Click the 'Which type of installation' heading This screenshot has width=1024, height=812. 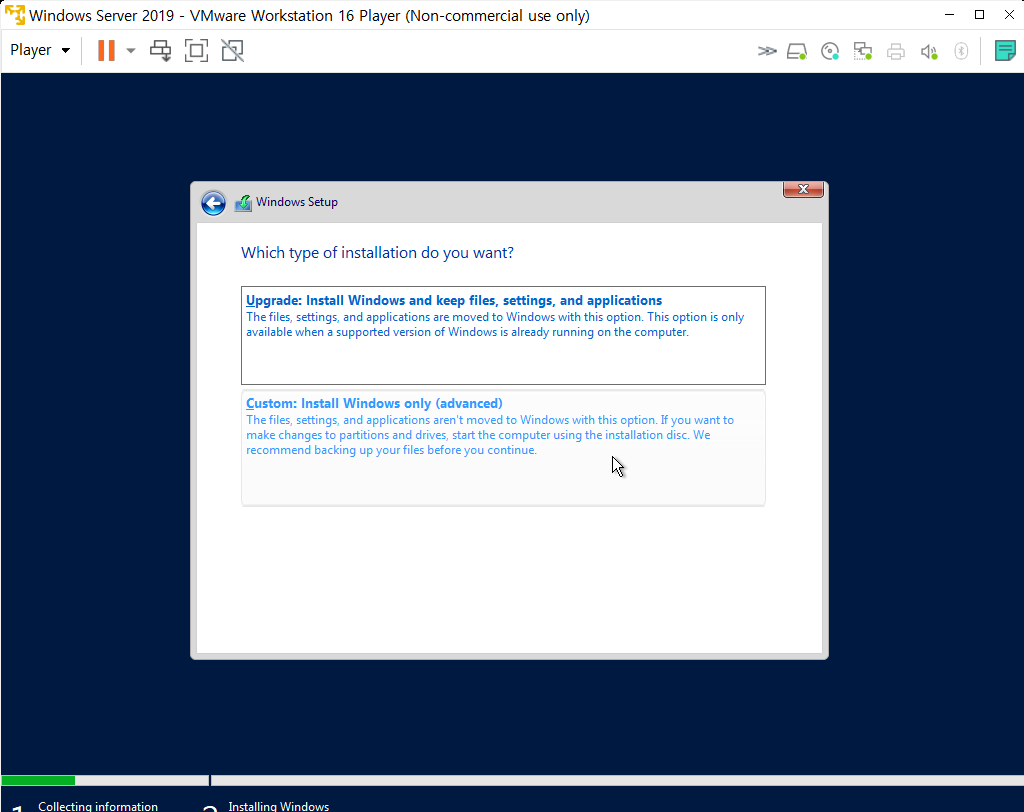[377, 253]
